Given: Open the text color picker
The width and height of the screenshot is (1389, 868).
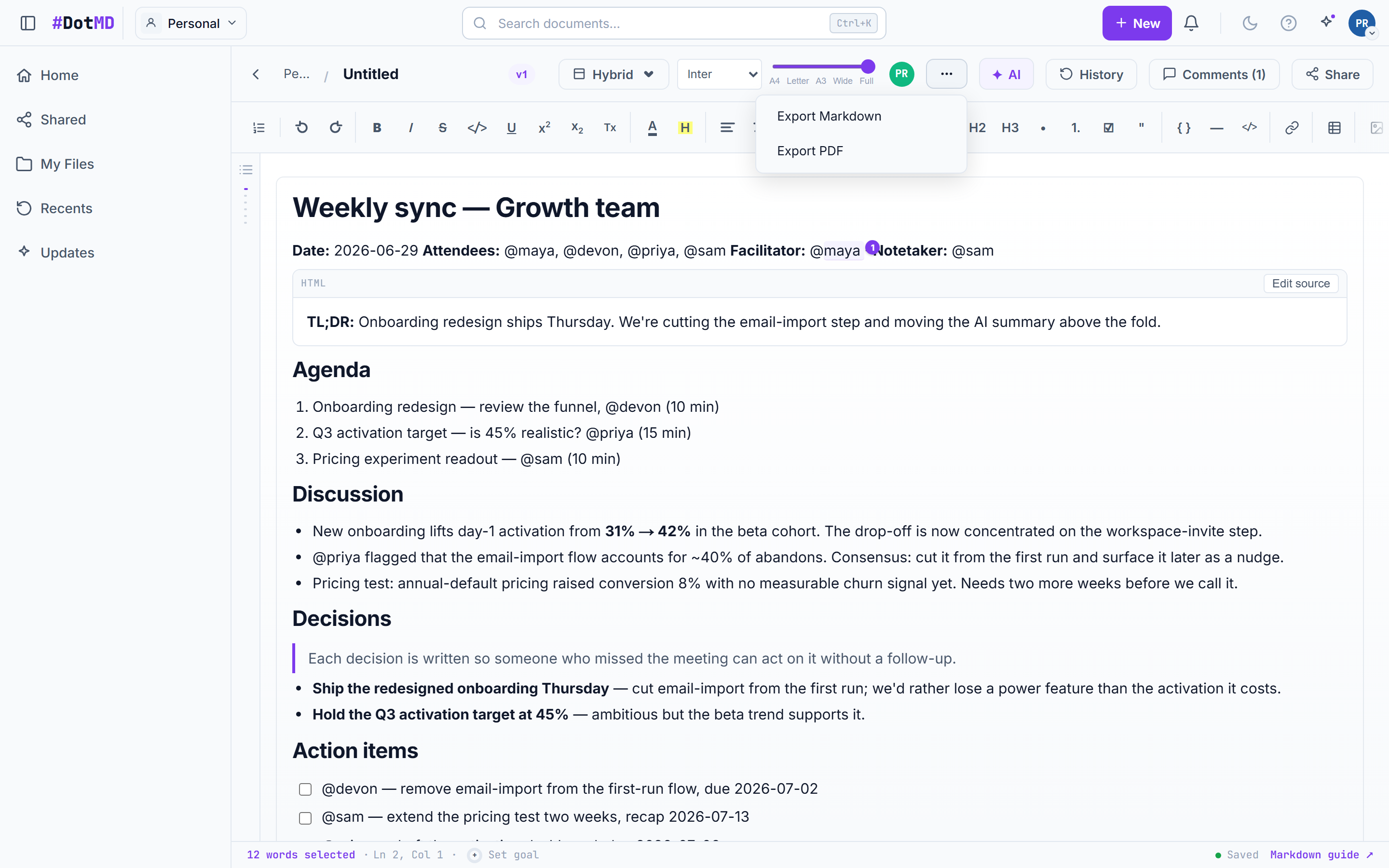Looking at the screenshot, I should tap(652, 127).
